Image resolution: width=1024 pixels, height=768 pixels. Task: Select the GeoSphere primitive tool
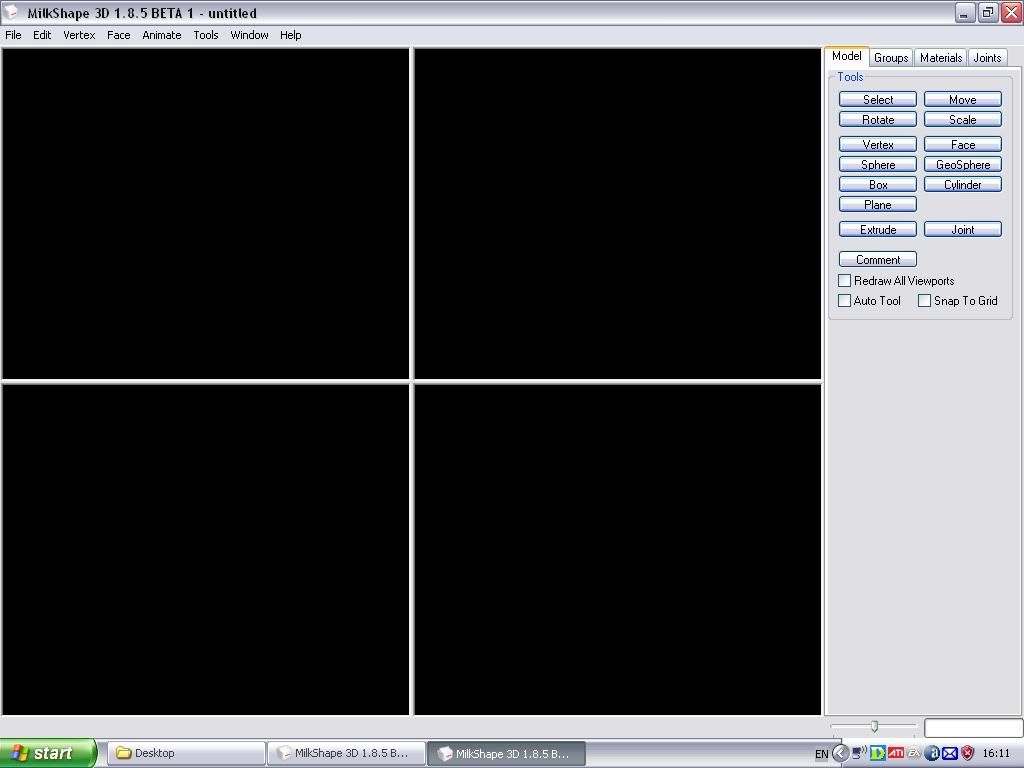[963, 165]
